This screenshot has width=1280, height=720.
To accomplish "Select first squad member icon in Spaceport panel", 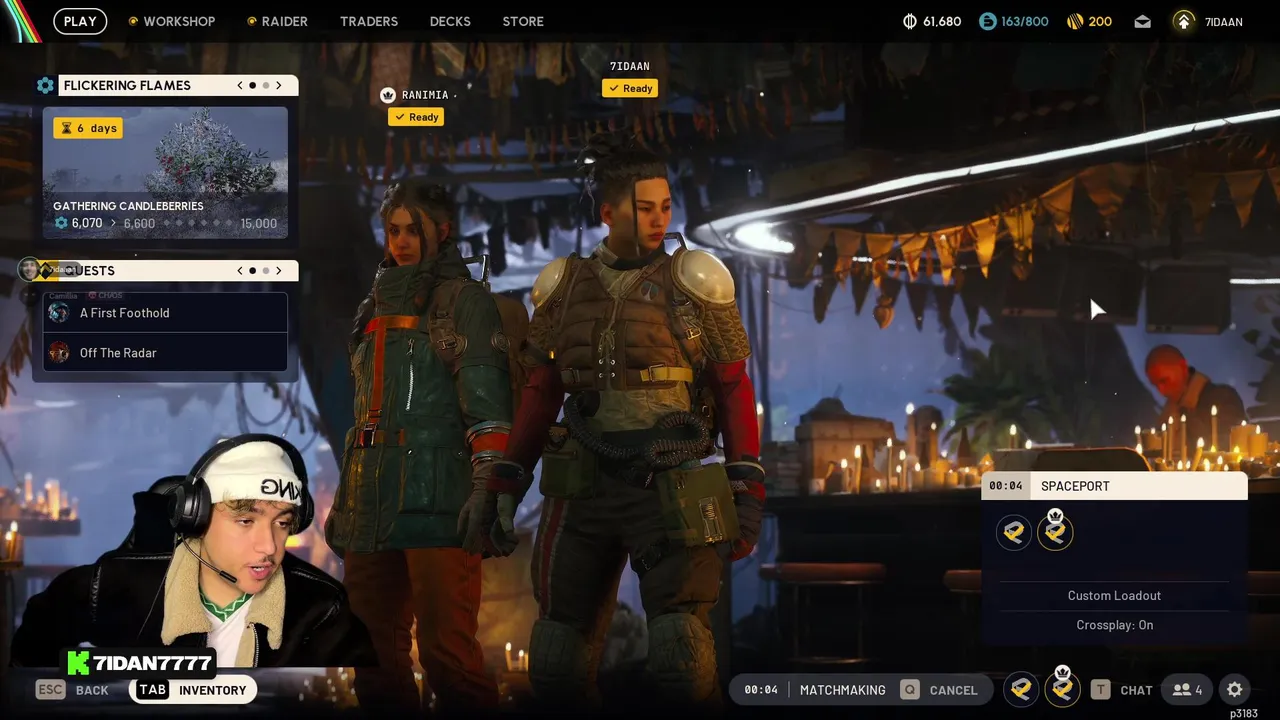I will point(1014,532).
